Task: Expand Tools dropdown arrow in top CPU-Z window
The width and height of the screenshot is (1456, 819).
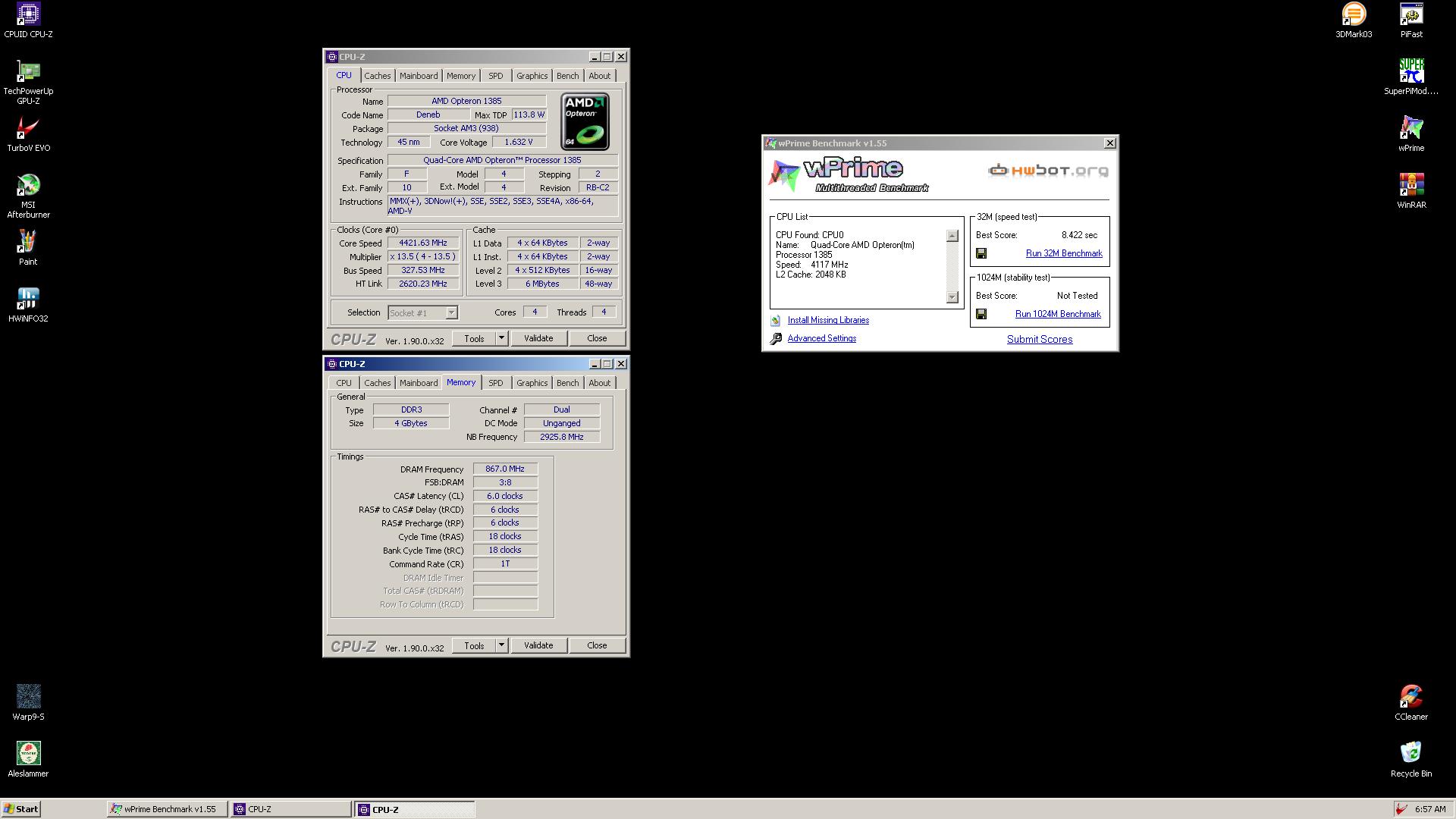Action: 501,338
